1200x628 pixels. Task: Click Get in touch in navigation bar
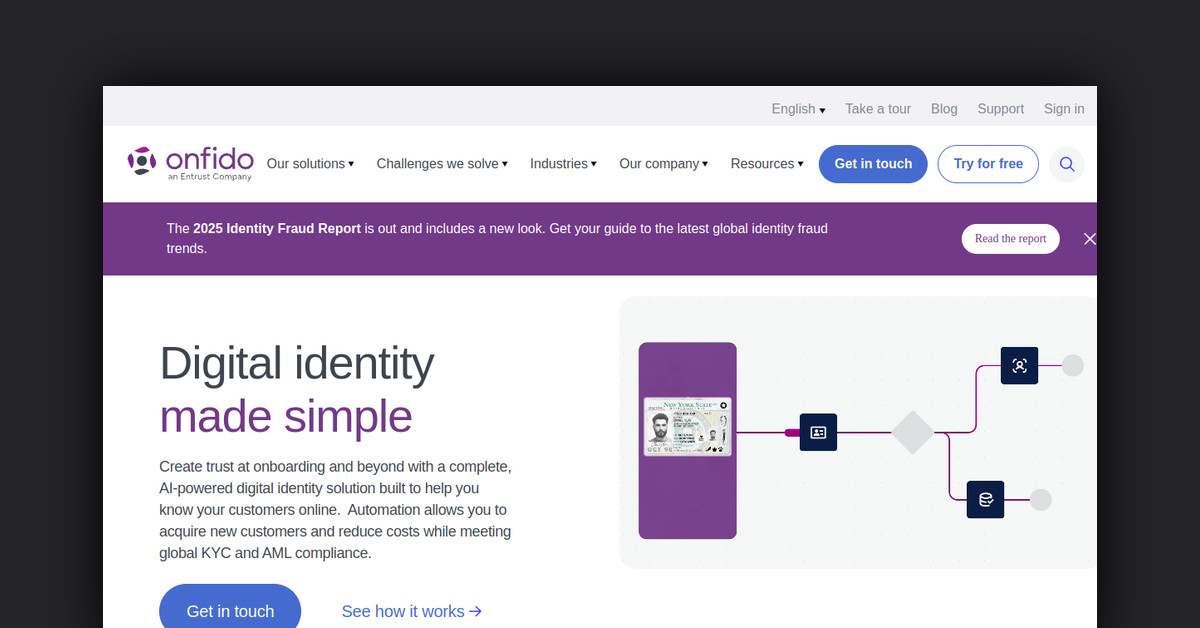[x=873, y=164]
